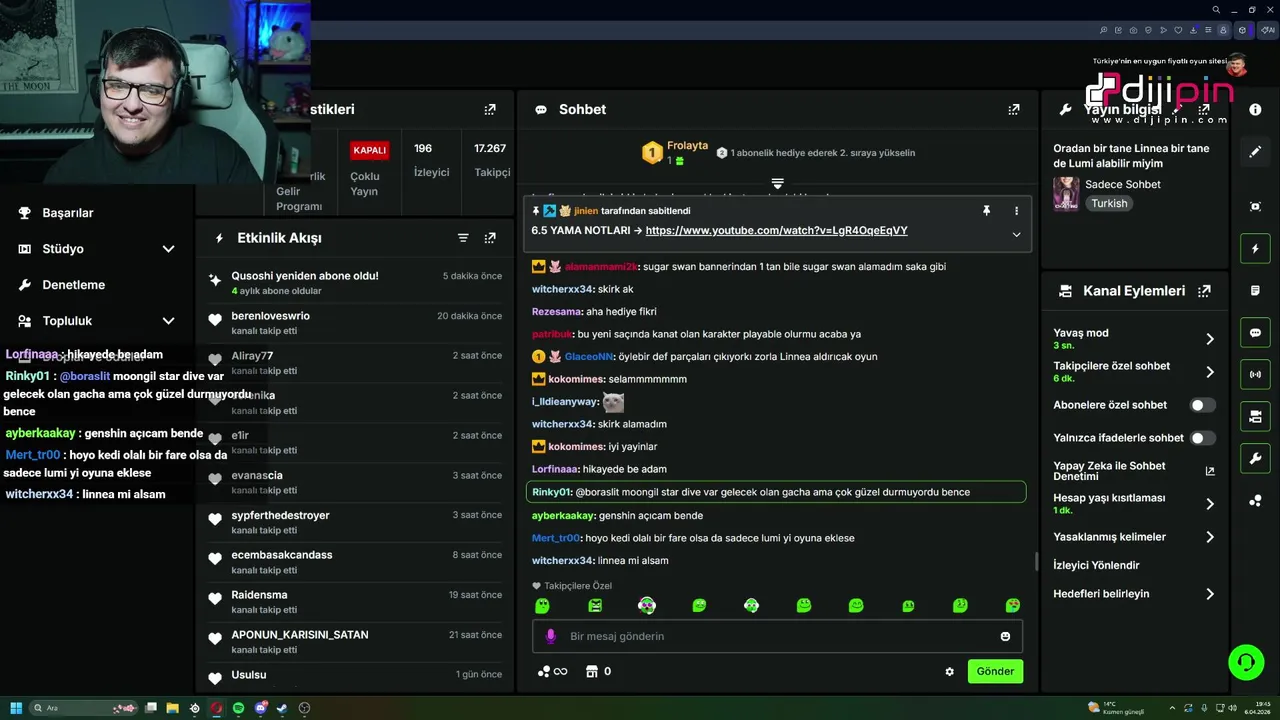Open the 6.5 yama notları YouTube link
Screen dimensions: 1280x720
(777, 231)
